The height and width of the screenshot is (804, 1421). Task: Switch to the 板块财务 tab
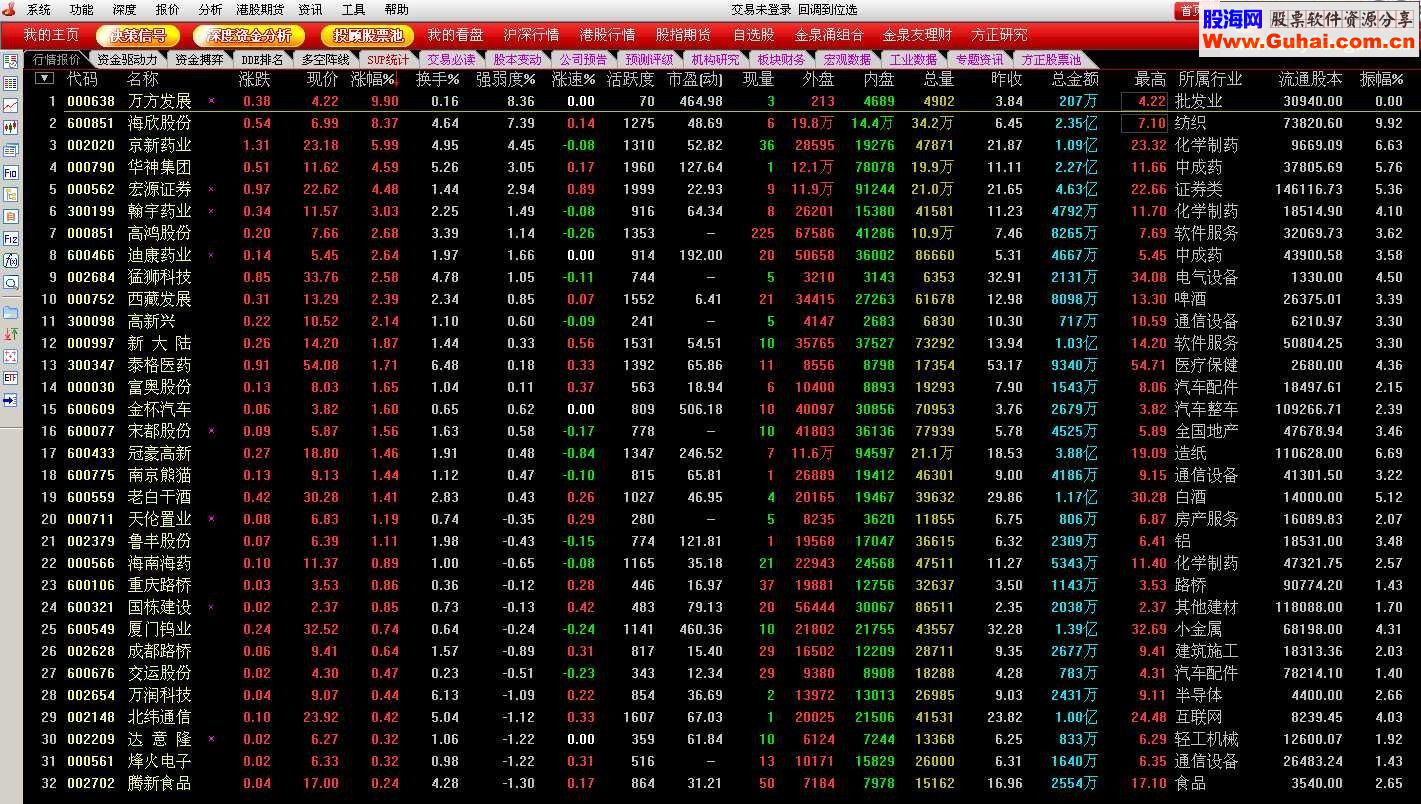tap(781, 60)
